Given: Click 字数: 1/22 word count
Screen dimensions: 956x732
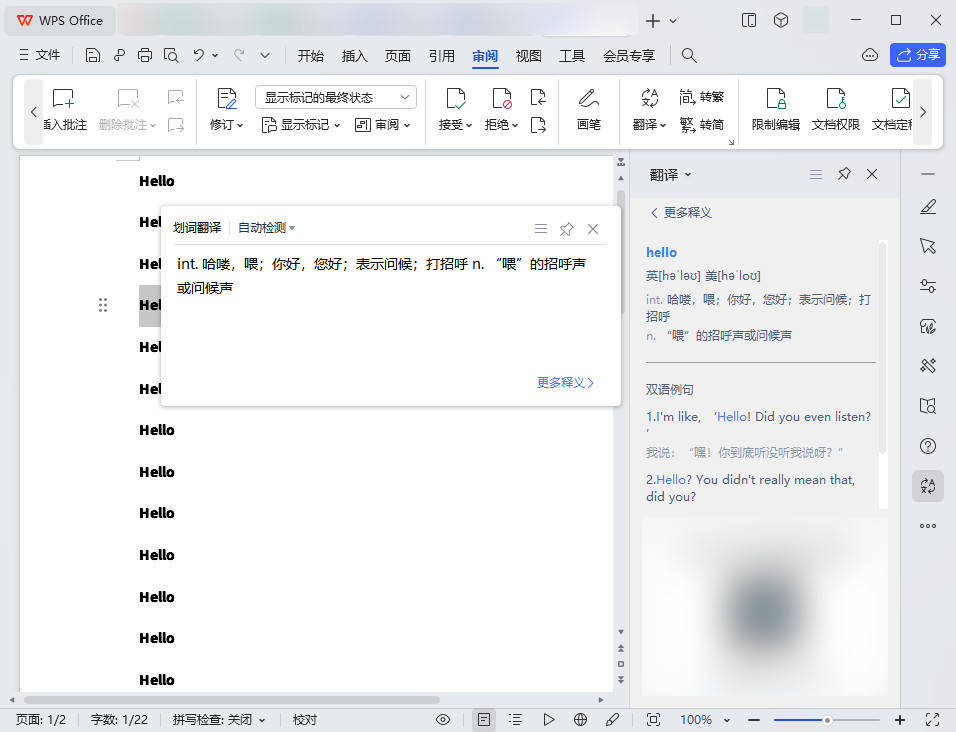Looking at the screenshot, I should coord(120,720).
